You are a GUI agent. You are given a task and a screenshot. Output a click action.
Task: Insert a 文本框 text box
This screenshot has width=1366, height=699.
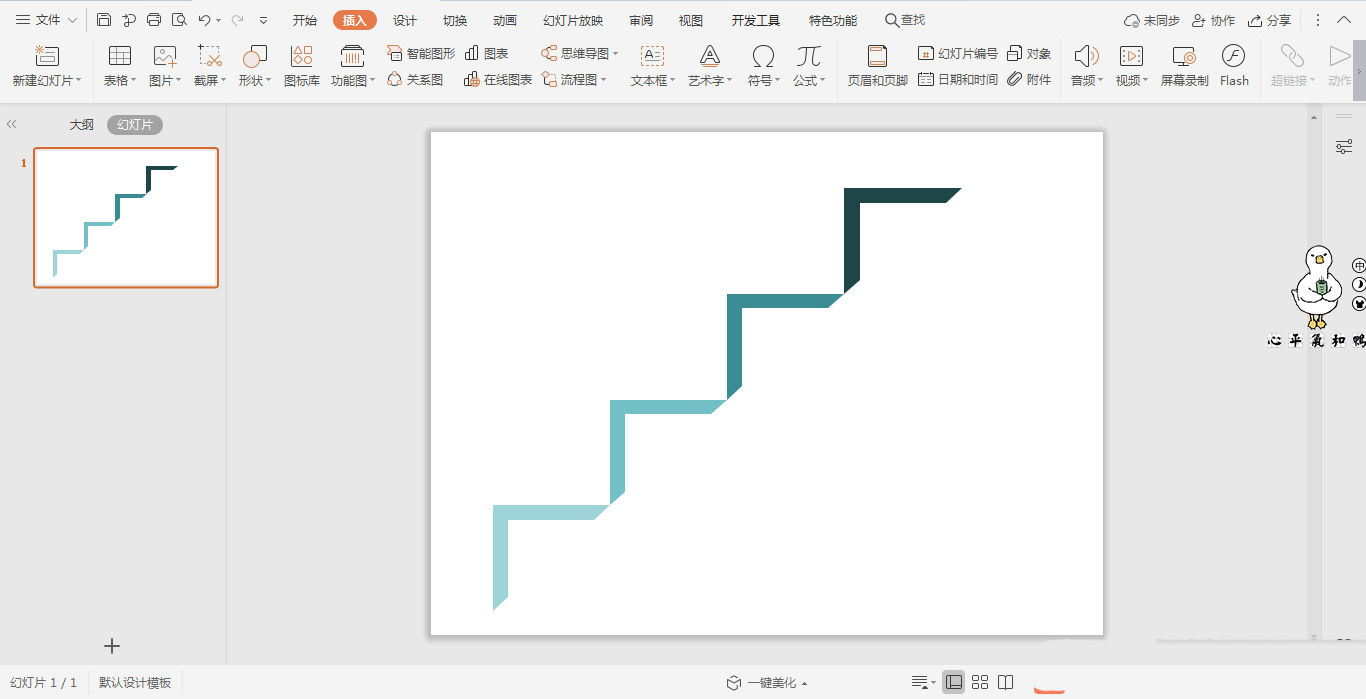pyautogui.click(x=653, y=66)
